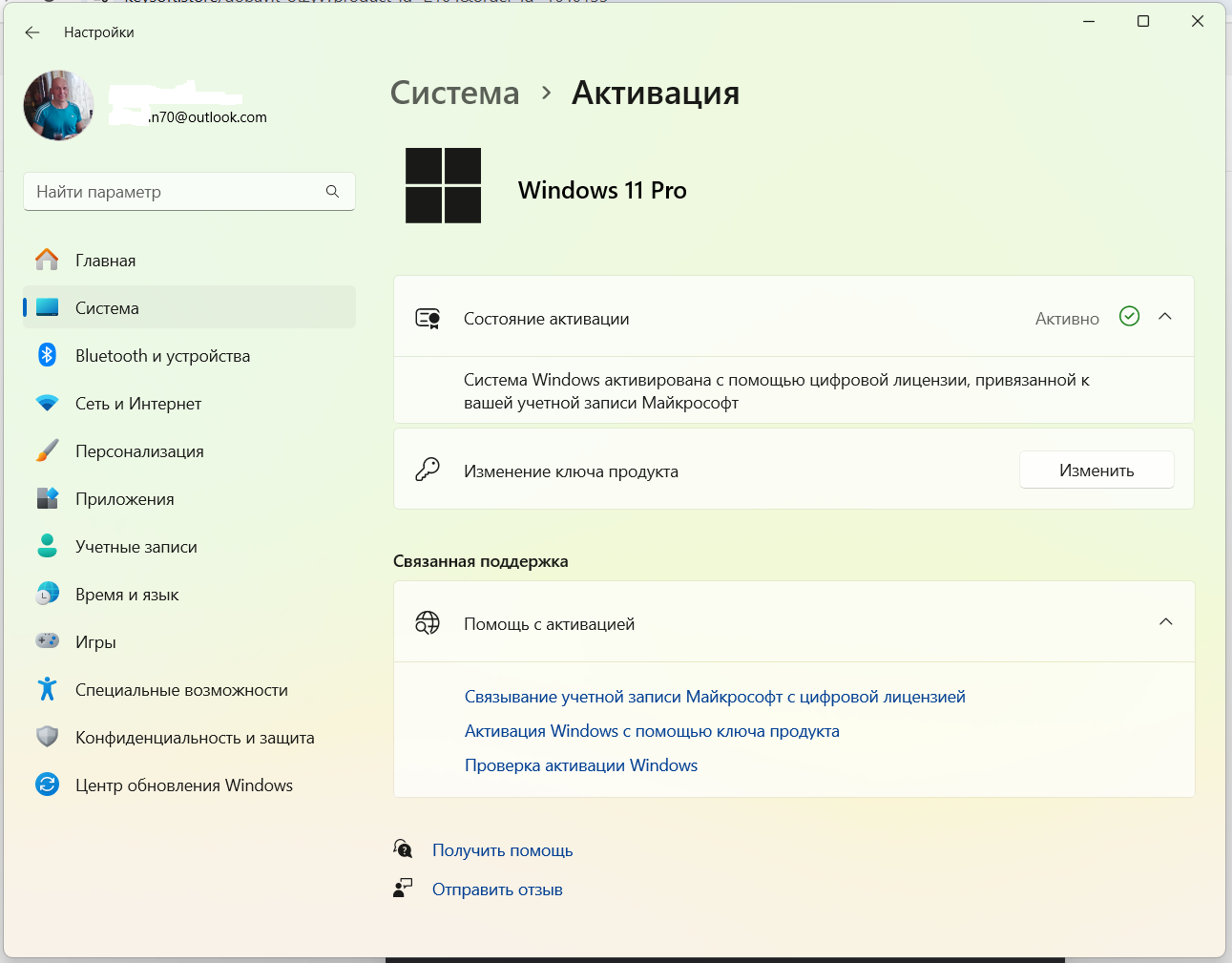This screenshot has height=963, width=1232.
Task: Focus the Найти параметр search field
Action: 189,192
